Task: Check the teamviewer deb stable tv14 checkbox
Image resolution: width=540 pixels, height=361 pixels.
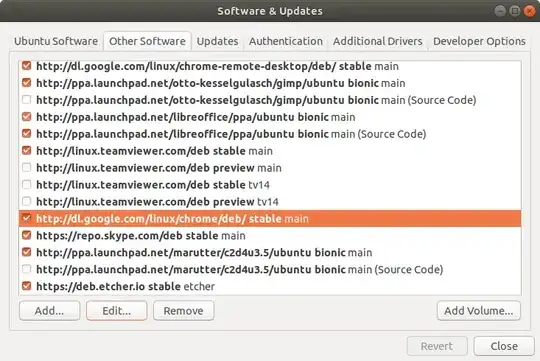Action: 27,184
